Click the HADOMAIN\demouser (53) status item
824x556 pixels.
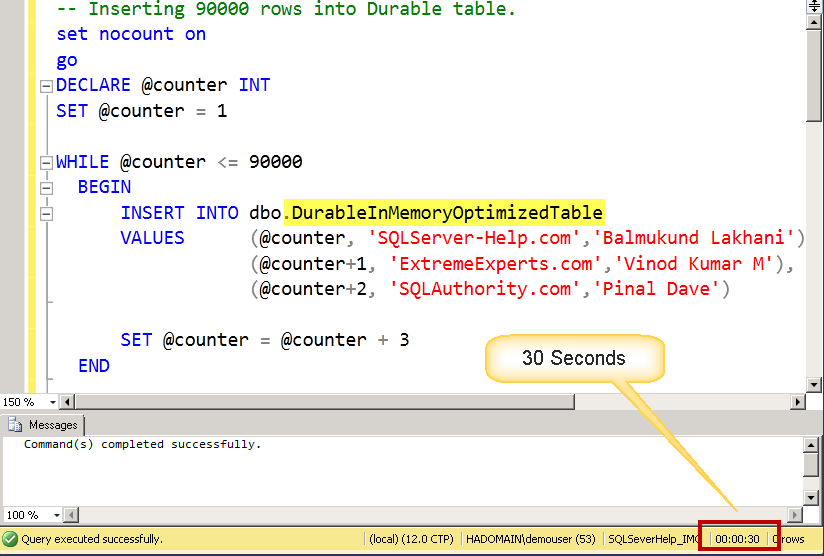pyautogui.click(x=533, y=539)
